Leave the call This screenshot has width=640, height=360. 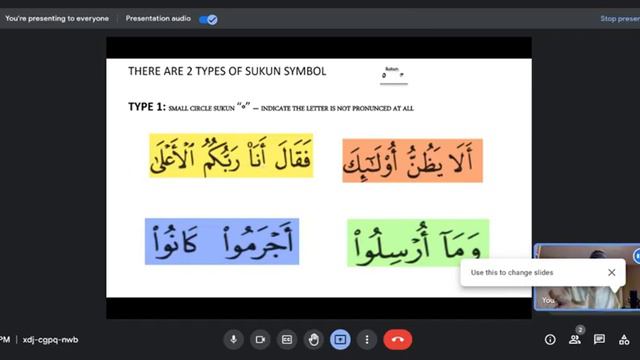click(398, 340)
